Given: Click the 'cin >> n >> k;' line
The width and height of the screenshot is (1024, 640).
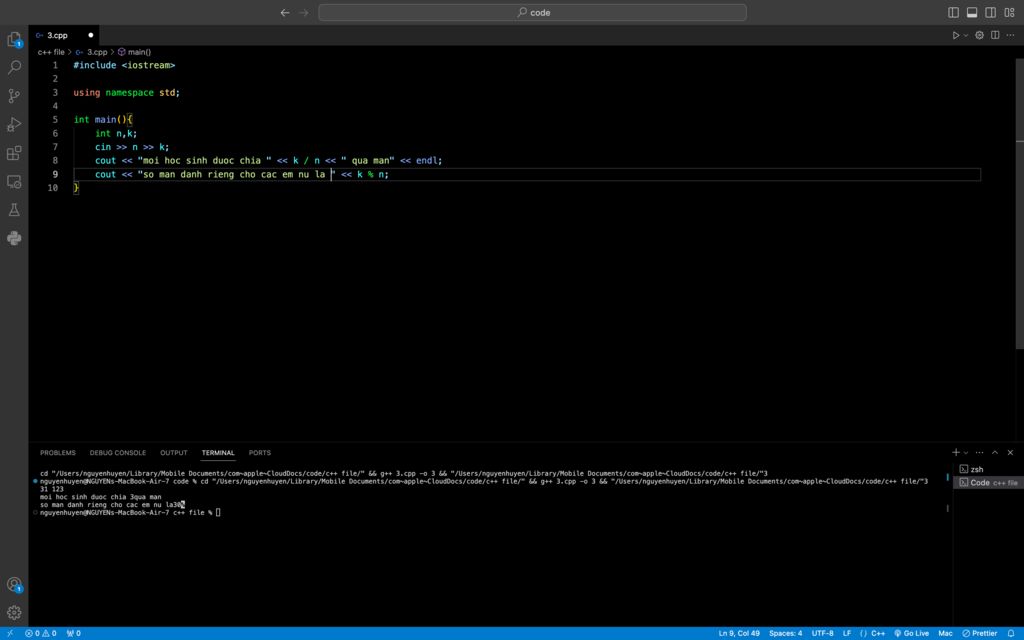Looking at the screenshot, I should click(132, 147).
